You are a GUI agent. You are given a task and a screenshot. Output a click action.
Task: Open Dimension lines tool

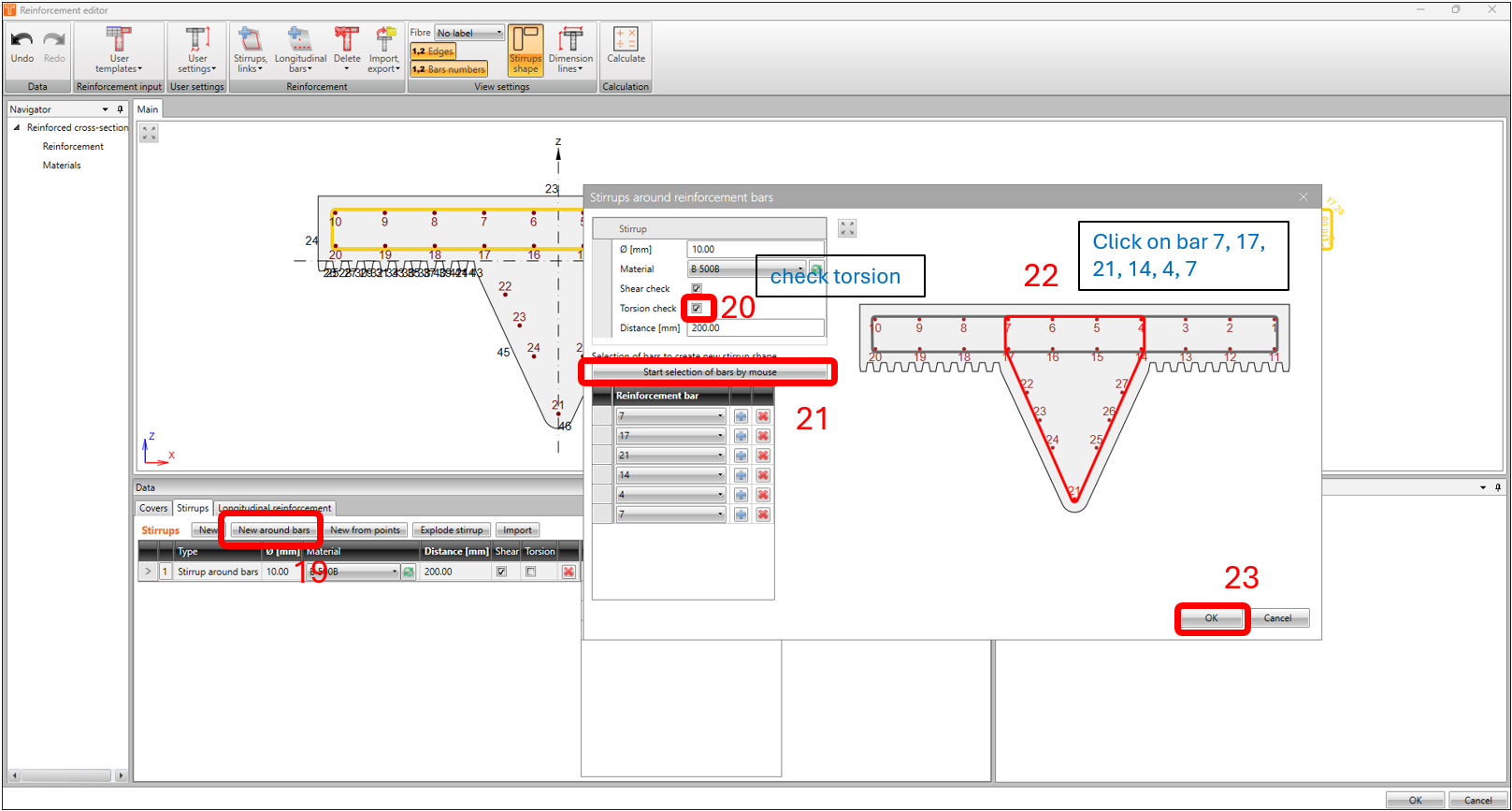coord(570,40)
